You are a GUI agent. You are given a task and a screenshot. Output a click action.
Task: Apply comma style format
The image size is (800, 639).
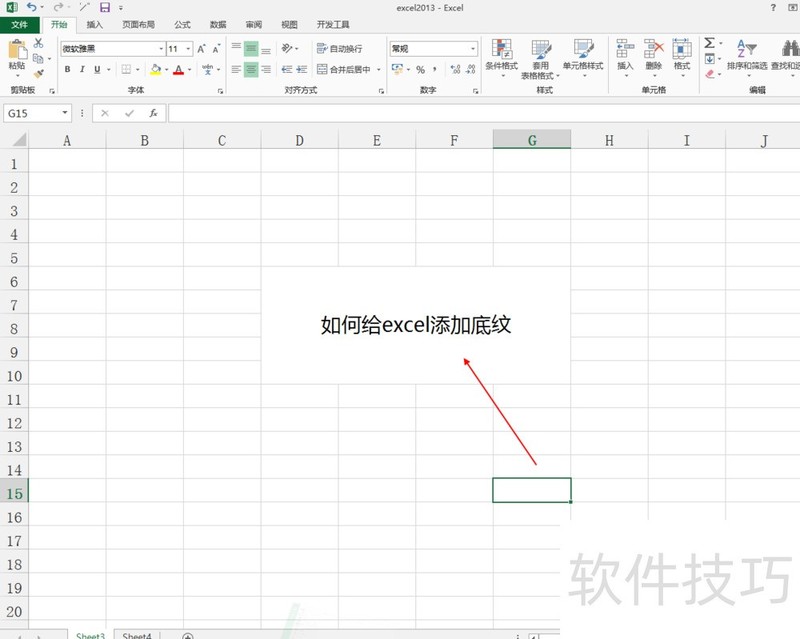coord(435,69)
